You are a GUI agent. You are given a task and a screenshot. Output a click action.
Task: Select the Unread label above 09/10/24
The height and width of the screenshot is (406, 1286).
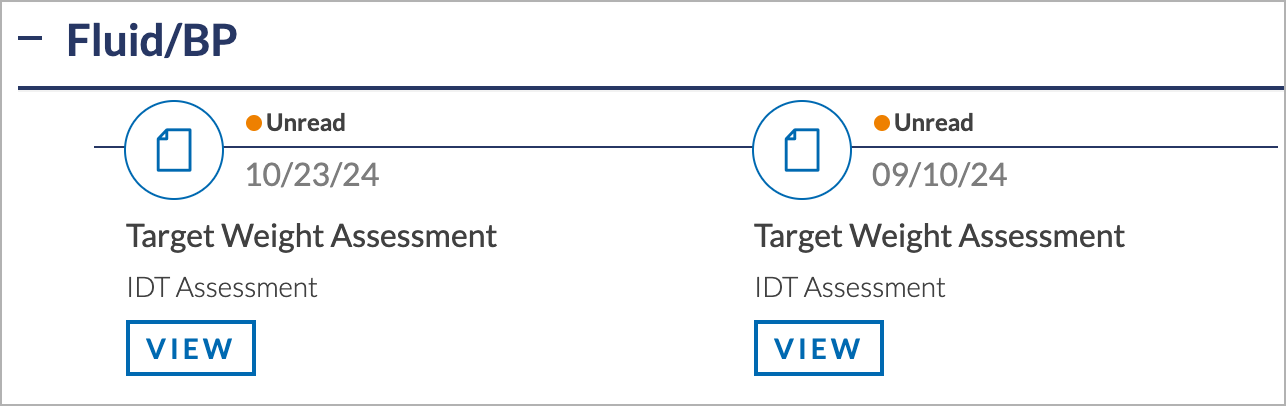(x=933, y=123)
